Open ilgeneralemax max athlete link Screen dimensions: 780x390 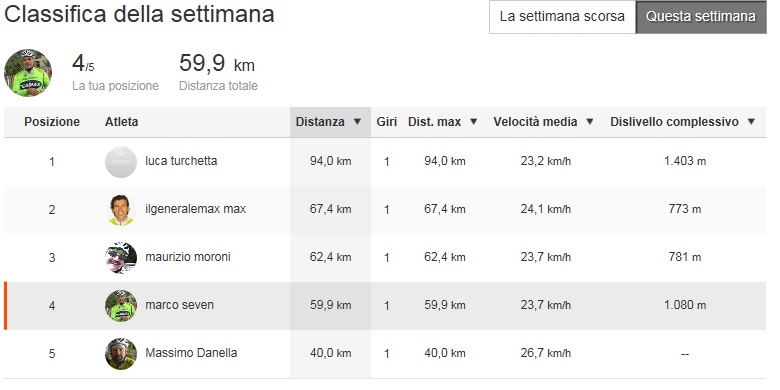[195, 209]
